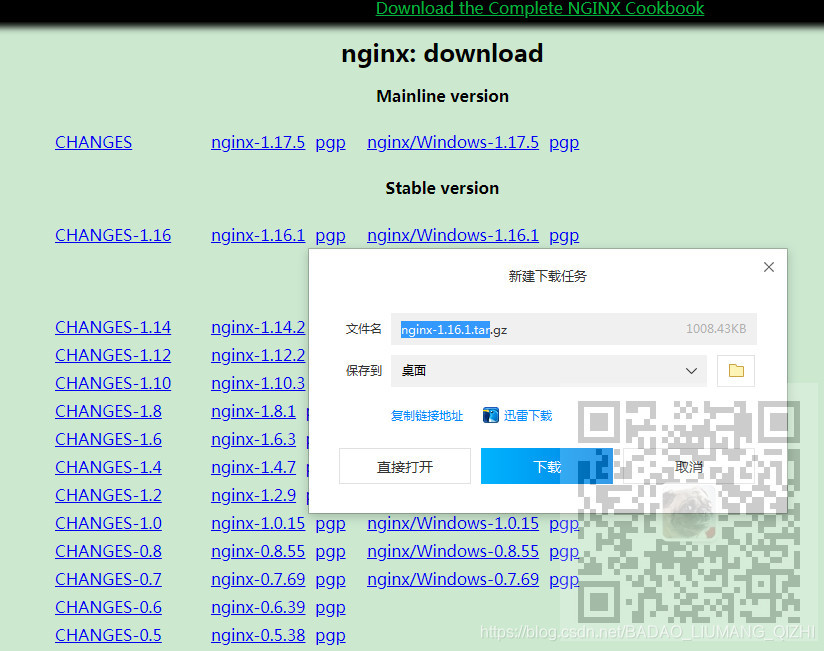The width and height of the screenshot is (824, 651).
Task: Download nginx-1.2.9 link
Action: pos(253,495)
